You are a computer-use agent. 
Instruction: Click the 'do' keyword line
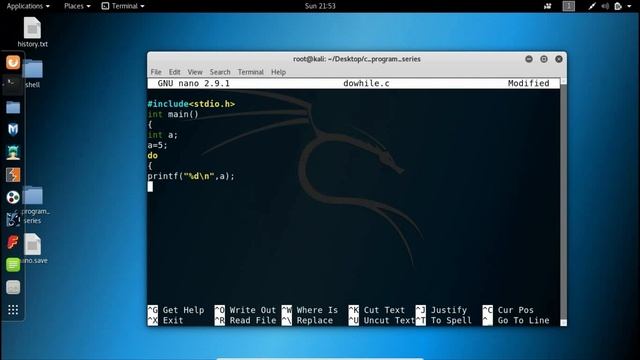click(153, 156)
